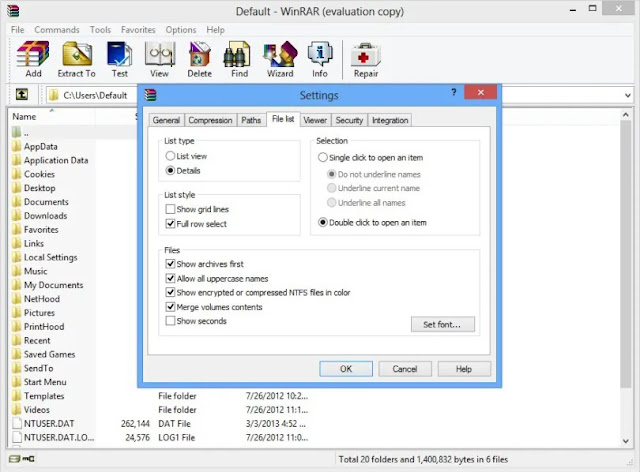
Task: Select the AppData folder icon
Action: (16, 146)
